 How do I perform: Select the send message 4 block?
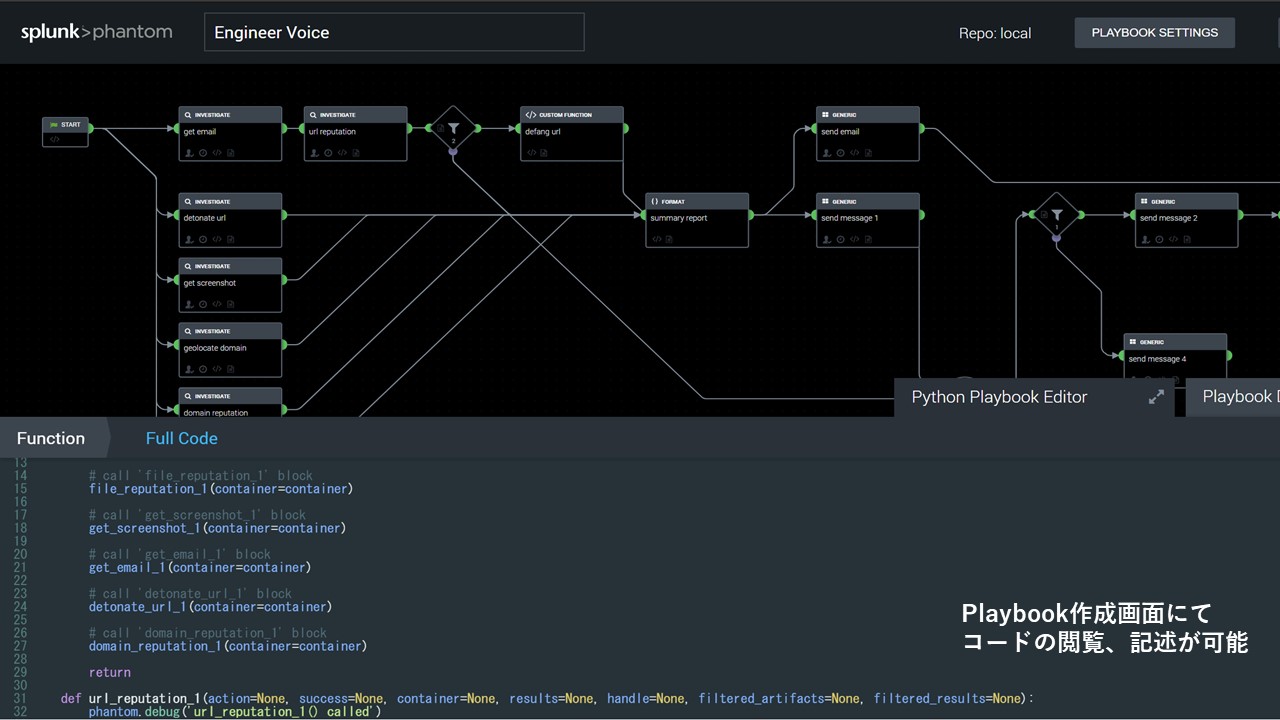(x=1175, y=357)
